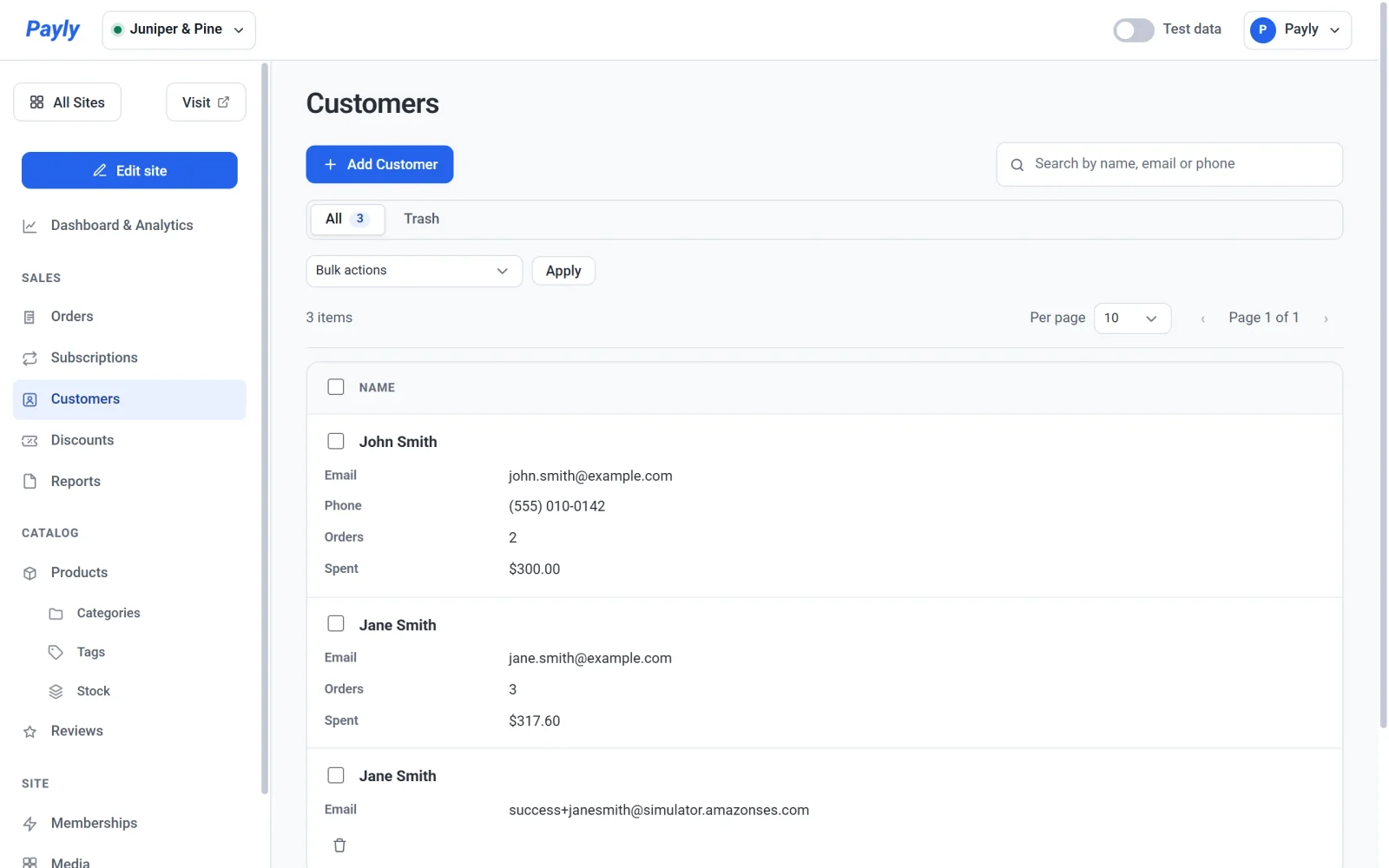Click the Visit external link icon
The width and height of the screenshot is (1389, 868).
(x=224, y=102)
